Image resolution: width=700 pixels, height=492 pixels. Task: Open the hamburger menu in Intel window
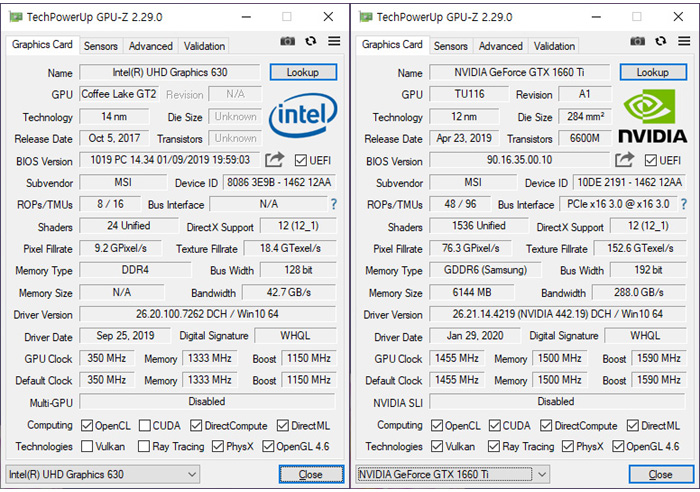click(334, 41)
